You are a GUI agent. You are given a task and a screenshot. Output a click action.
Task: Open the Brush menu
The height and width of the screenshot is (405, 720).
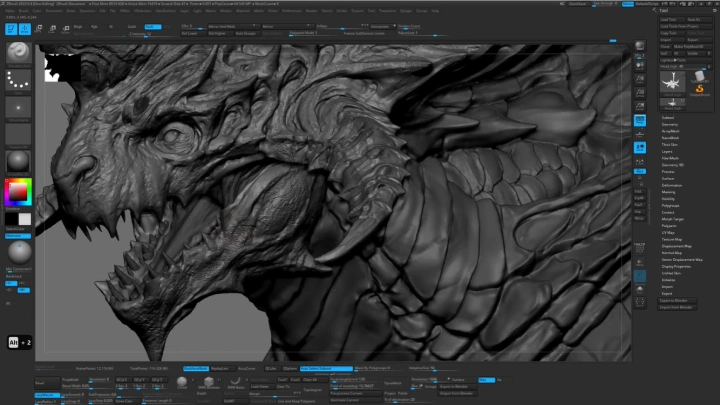click(x=23, y=11)
